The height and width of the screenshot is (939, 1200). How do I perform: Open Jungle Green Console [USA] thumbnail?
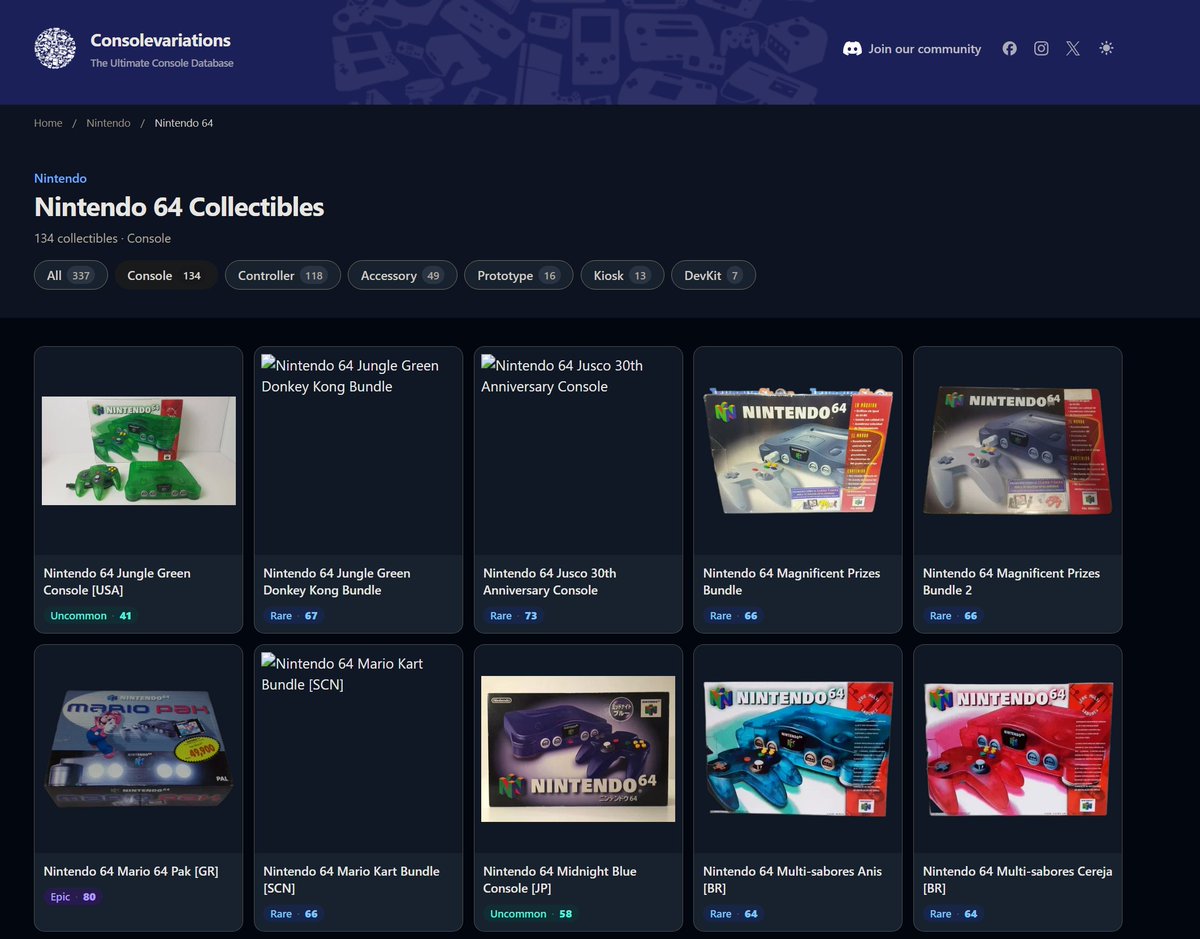[139, 451]
